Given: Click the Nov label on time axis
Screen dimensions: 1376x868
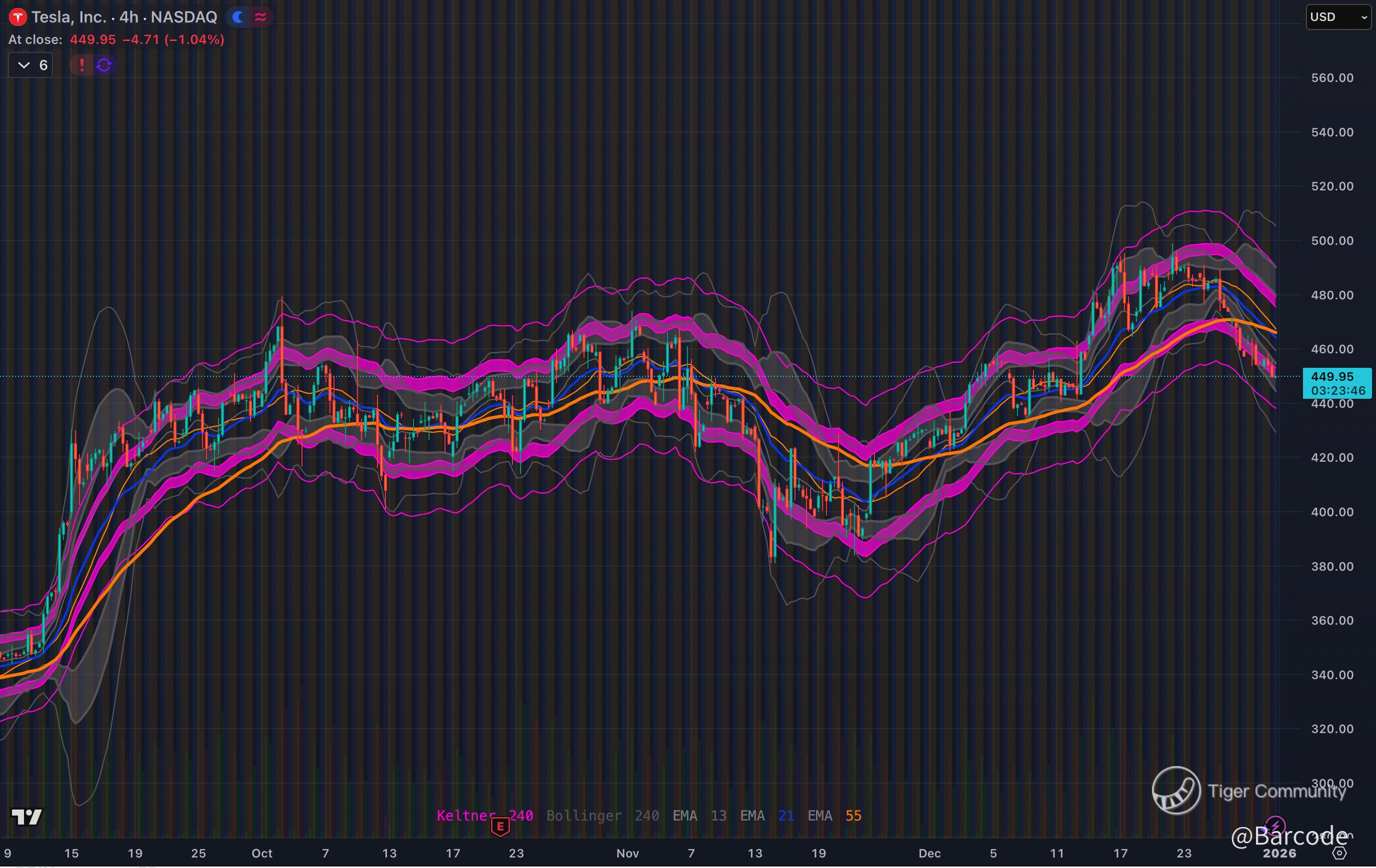Looking at the screenshot, I should click(627, 853).
